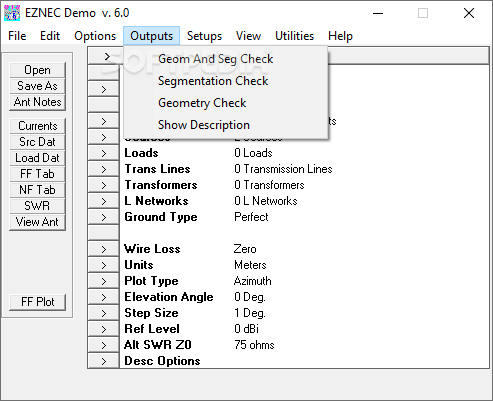Click the '75 ohms' value
Image resolution: width=493 pixels, height=401 pixels.
point(254,345)
